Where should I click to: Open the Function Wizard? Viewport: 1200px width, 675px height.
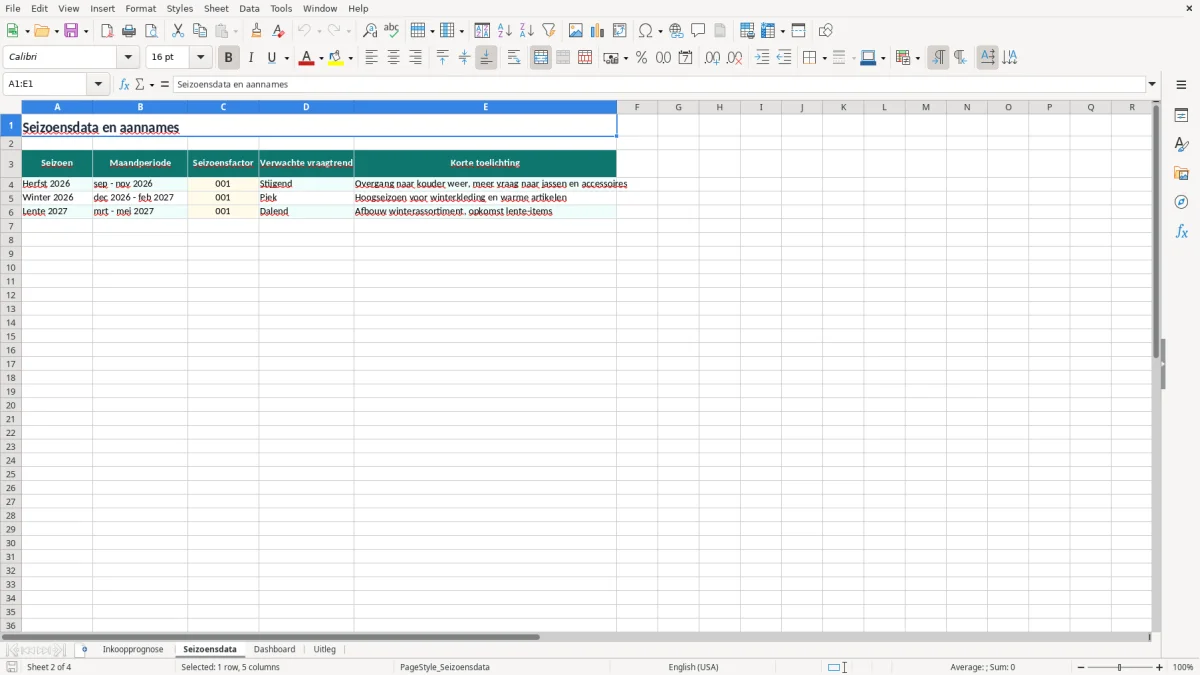point(124,85)
